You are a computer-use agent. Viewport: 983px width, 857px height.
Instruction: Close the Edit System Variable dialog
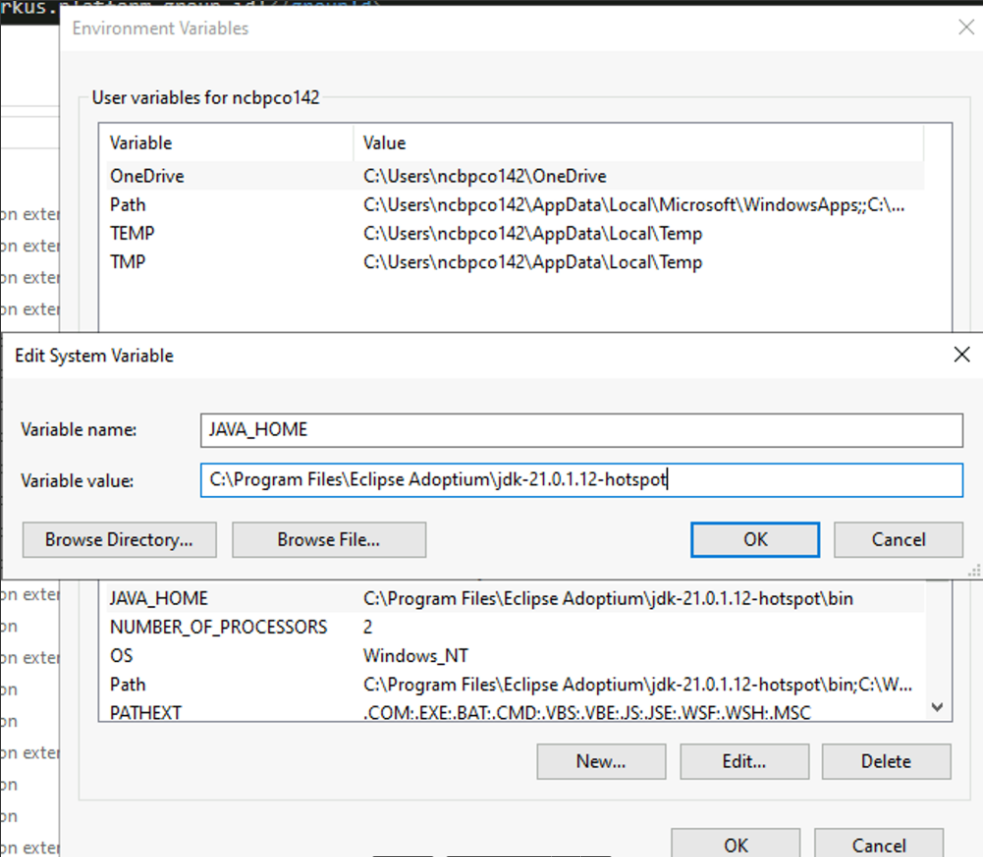(961, 354)
